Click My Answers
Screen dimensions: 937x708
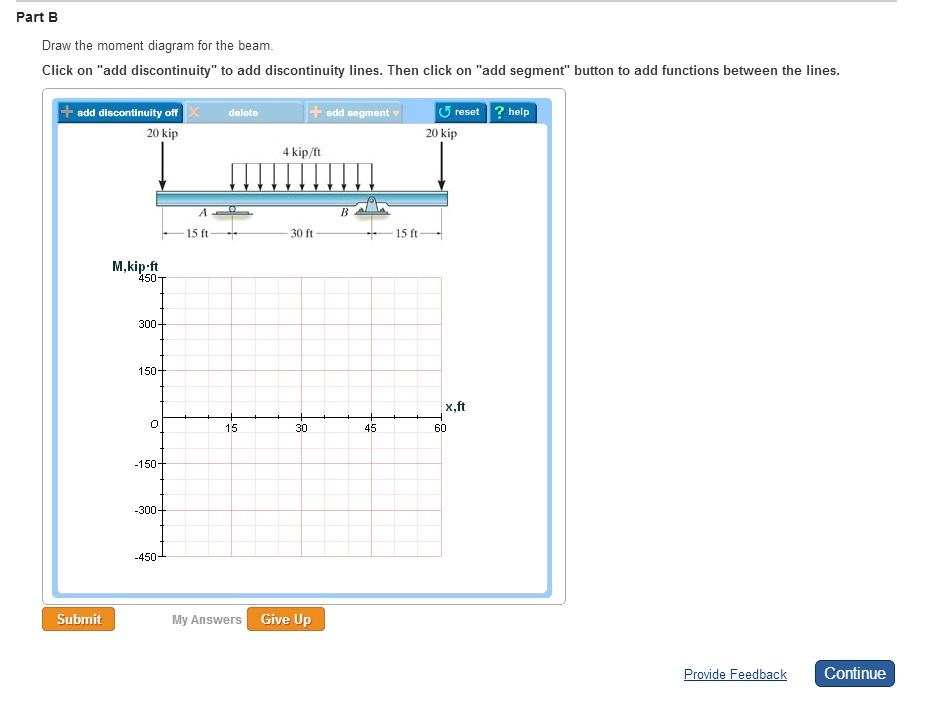coord(206,619)
